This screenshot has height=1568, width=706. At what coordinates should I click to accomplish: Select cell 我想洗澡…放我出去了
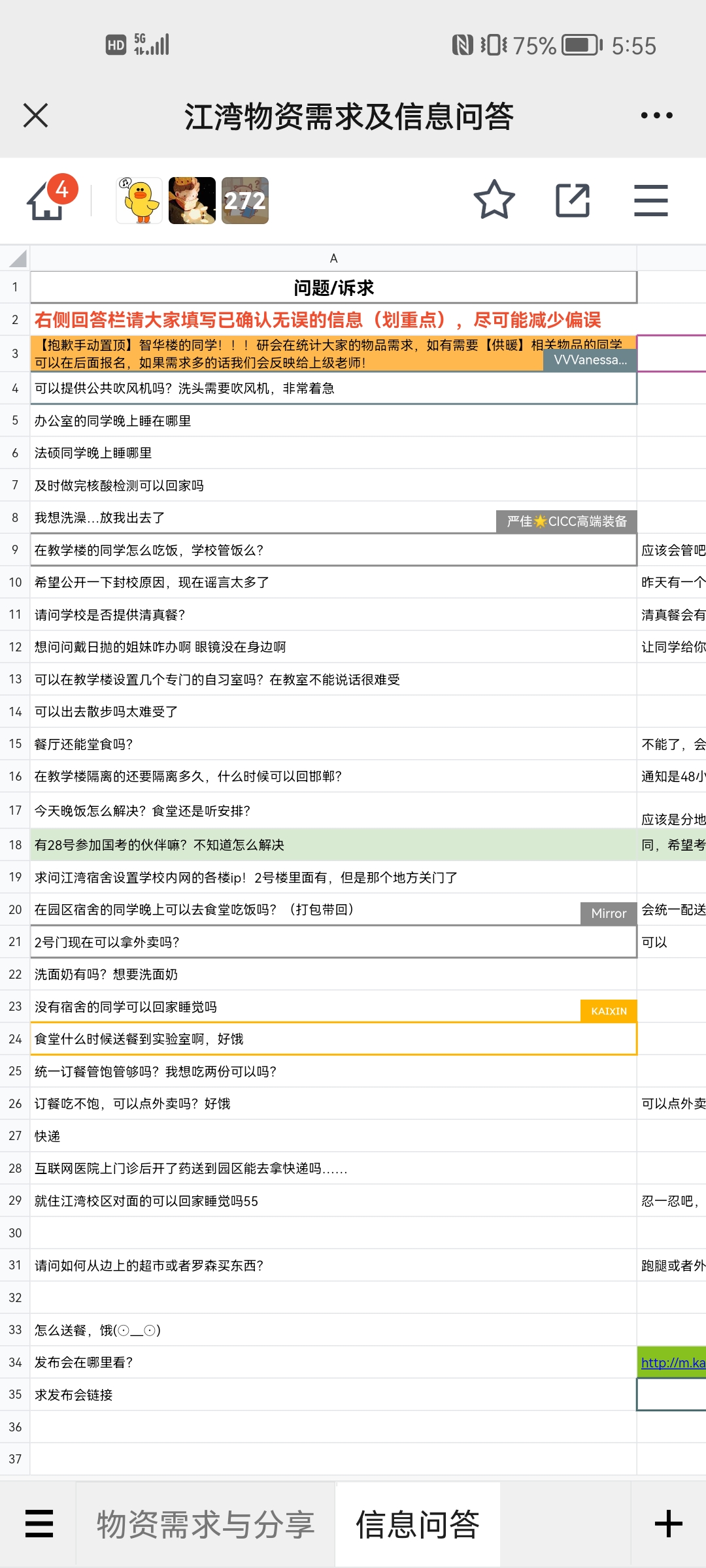(333, 517)
